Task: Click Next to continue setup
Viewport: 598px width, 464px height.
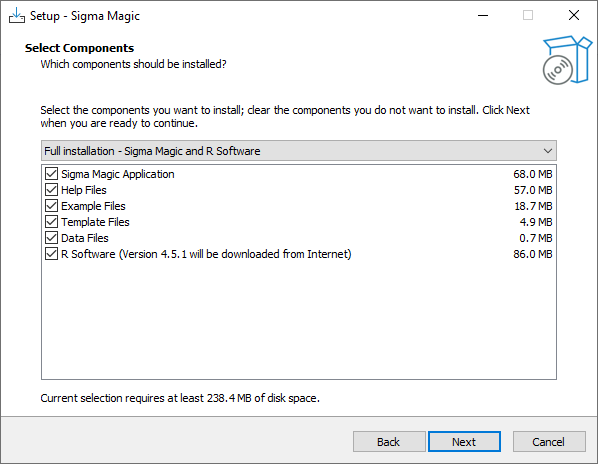Action: click(x=464, y=442)
